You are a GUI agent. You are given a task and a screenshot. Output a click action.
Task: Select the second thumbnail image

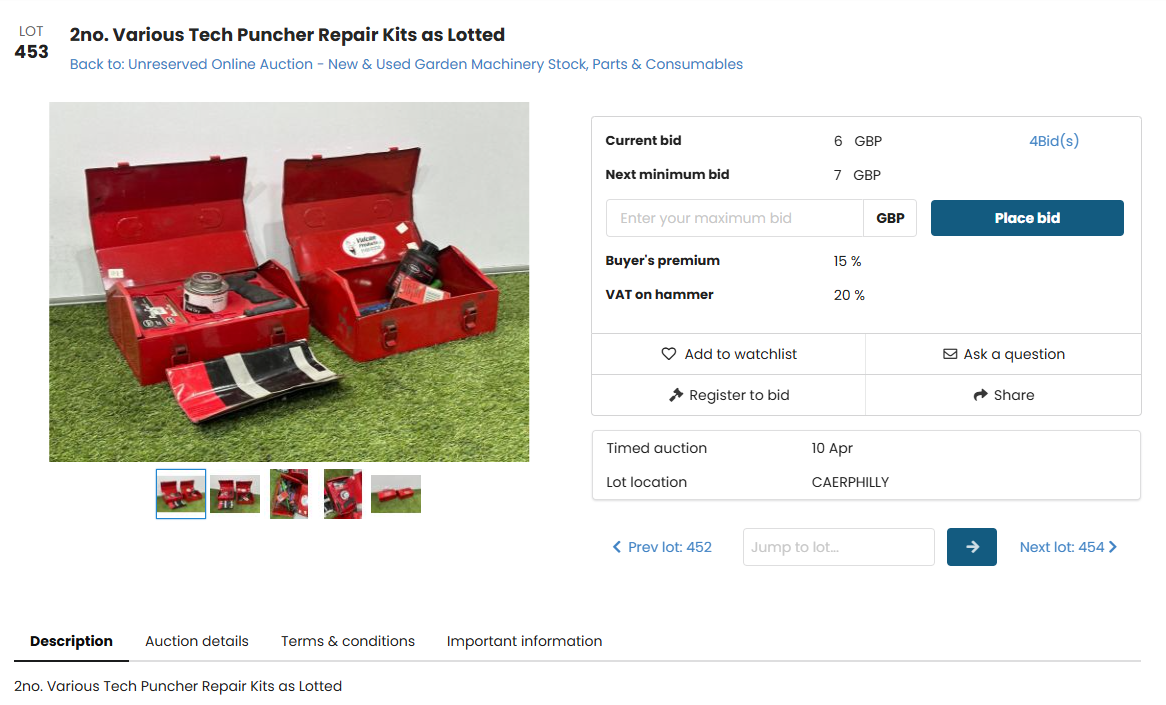[x=235, y=494]
